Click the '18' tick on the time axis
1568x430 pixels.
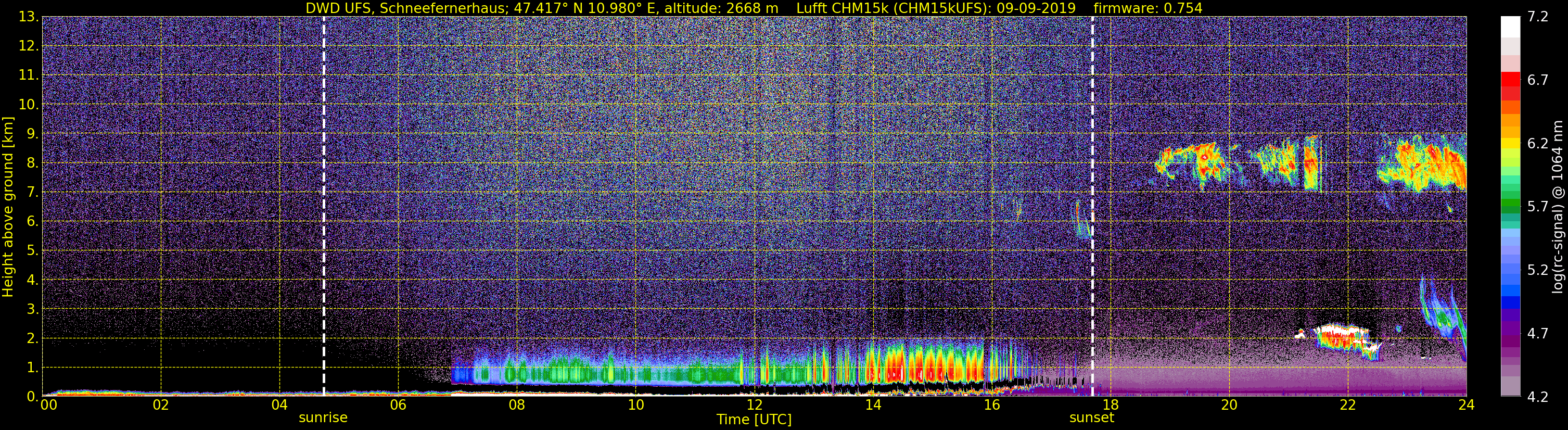pos(1110,405)
